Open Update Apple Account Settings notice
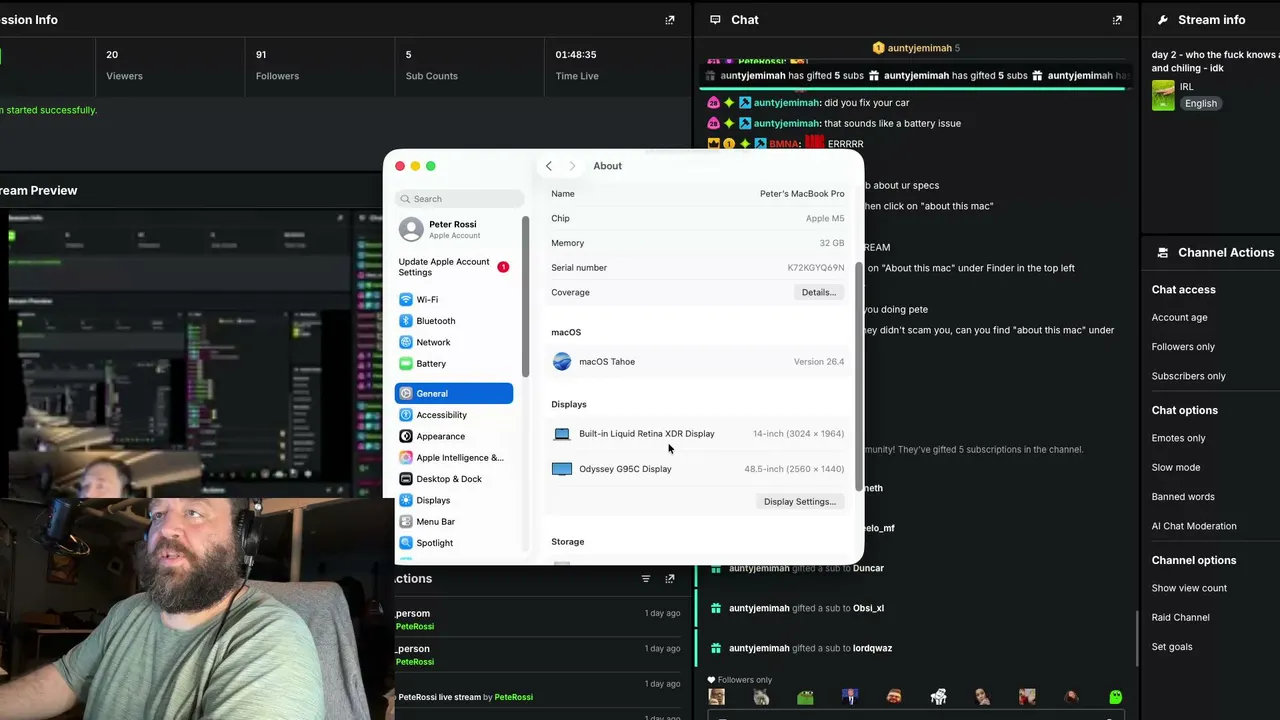The width and height of the screenshot is (1280, 720). coord(454,267)
